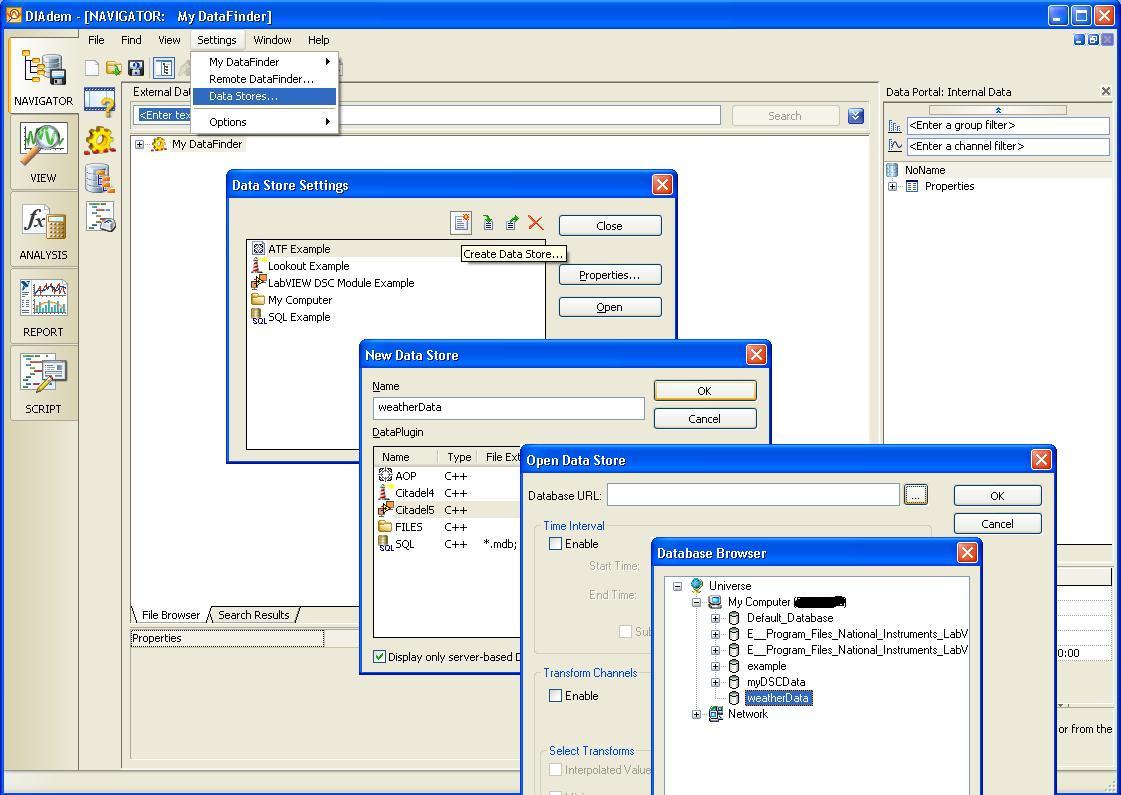The height and width of the screenshot is (795, 1121).
Task: Toggle the Interpolated Value checkbox
Action: point(555,770)
